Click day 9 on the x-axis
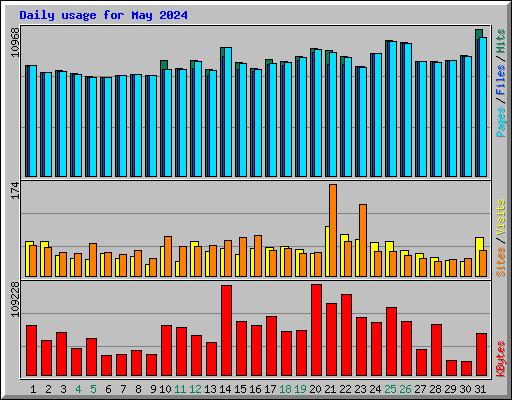 pos(153,389)
